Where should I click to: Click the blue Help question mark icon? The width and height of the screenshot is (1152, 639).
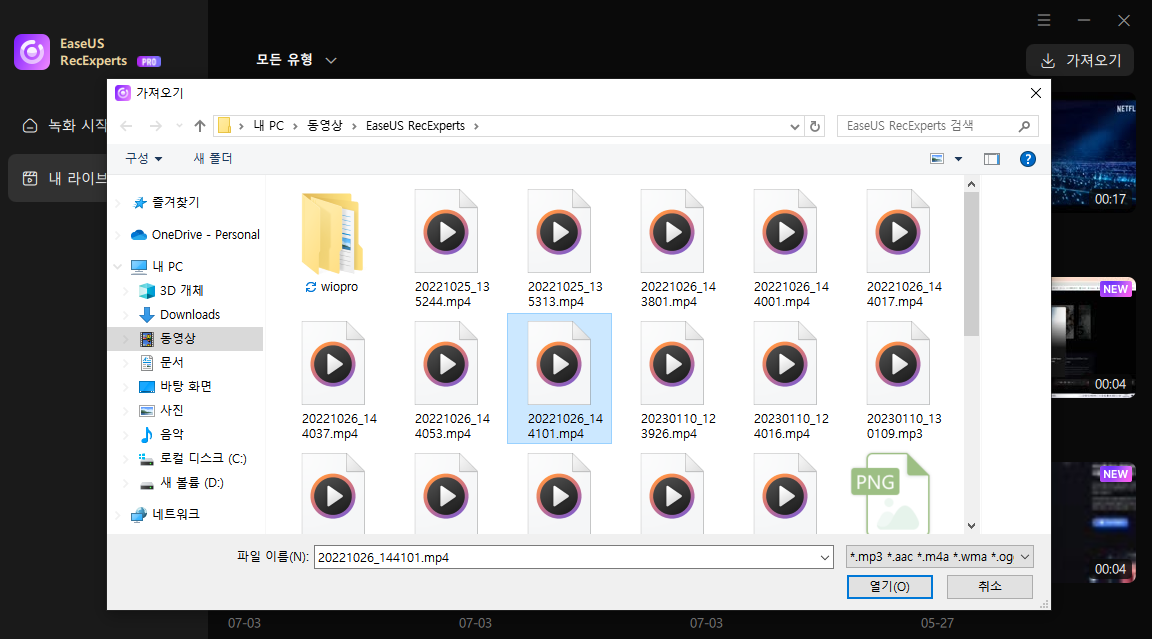click(1027, 158)
